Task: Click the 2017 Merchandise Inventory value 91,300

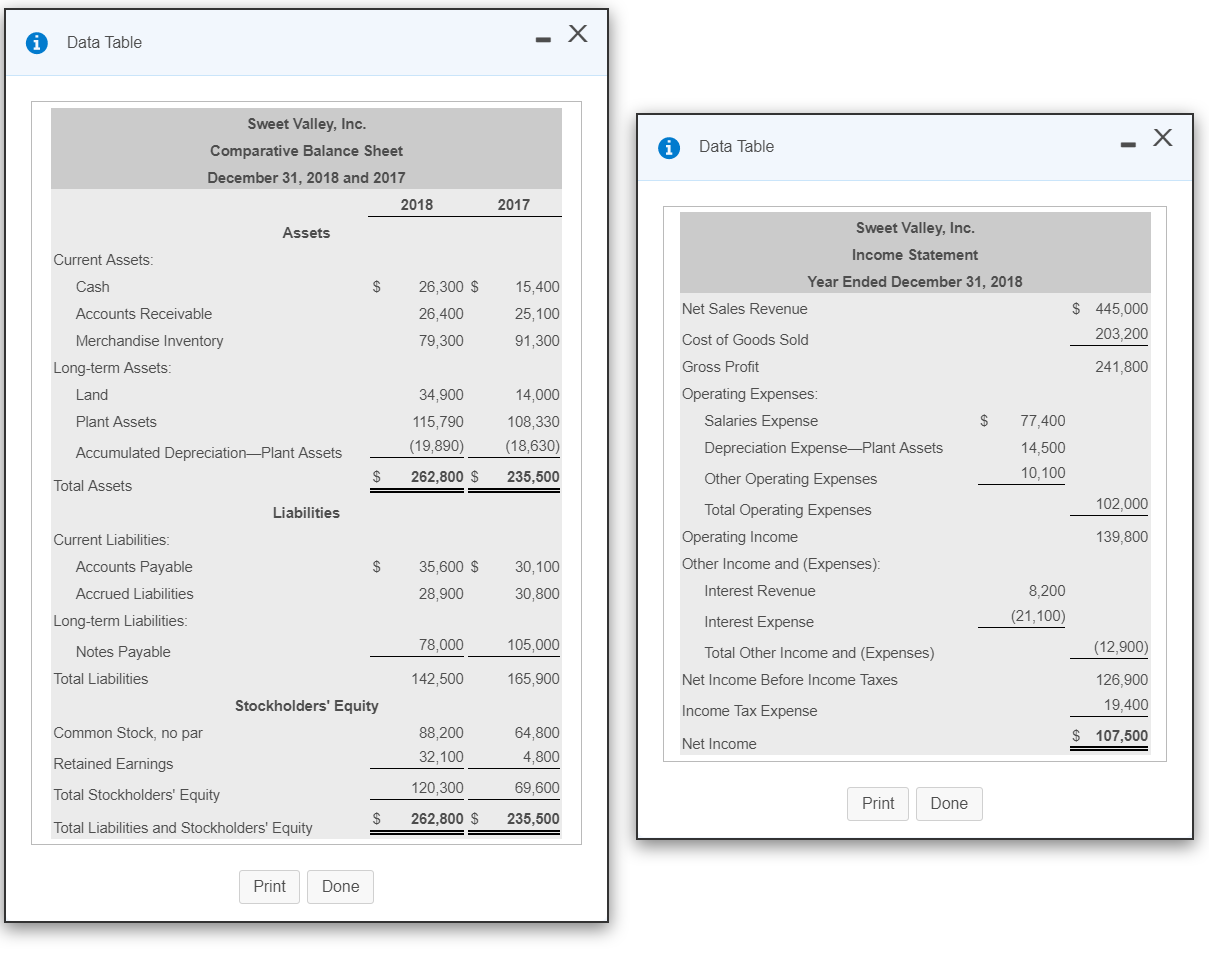Action: 537,341
